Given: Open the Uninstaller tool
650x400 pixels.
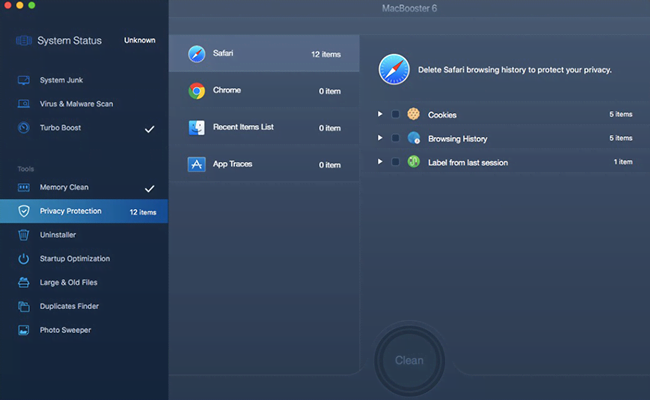Looking at the screenshot, I should [84, 235].
